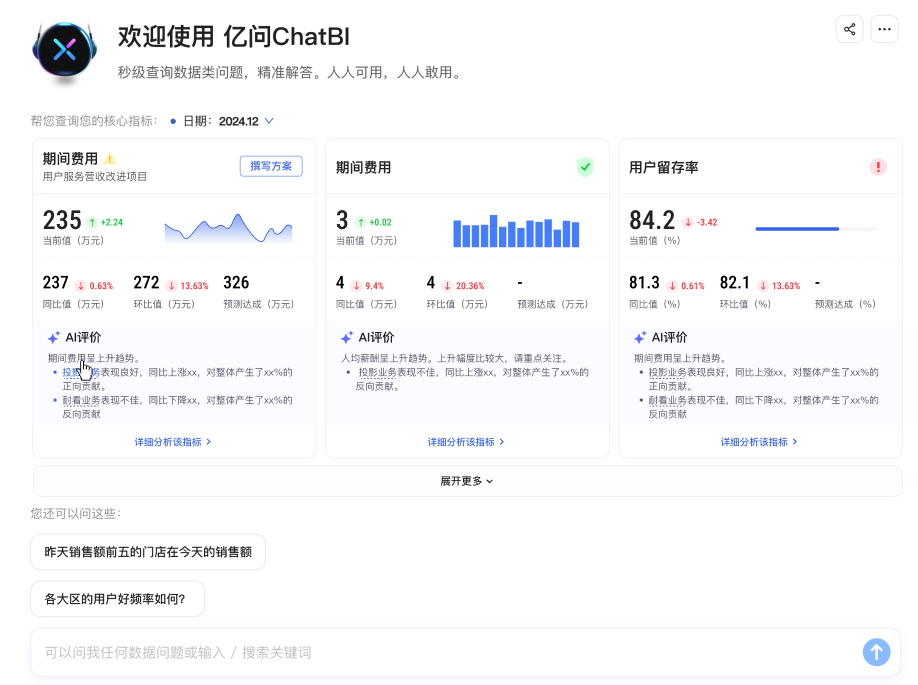Select suggestion 昨天销售额前五的门店在今天的销售额
Image resolution: width=918 pixels, height=685 pixels.
click(148, 551)
